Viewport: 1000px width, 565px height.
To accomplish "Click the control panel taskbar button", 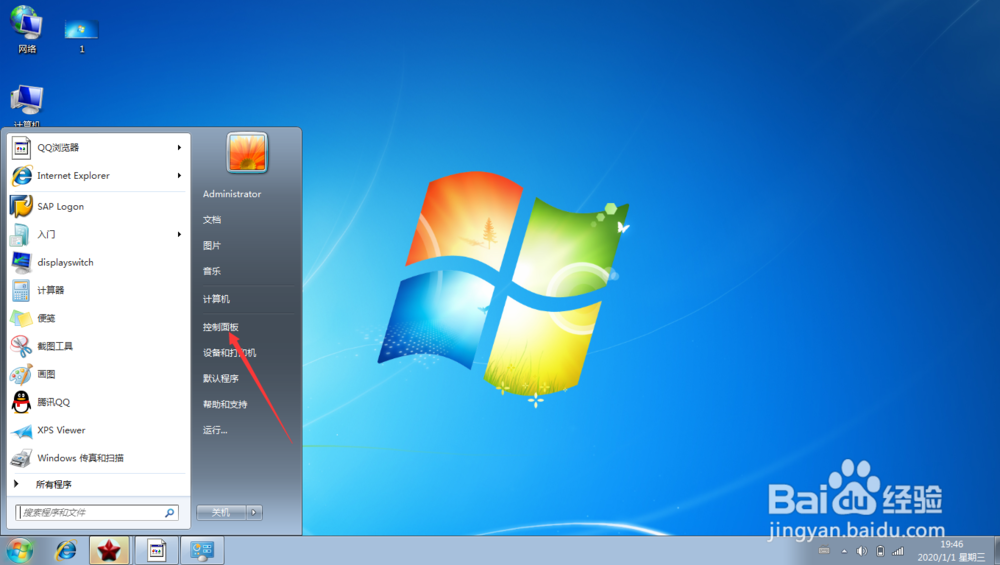I will click(x=202, y=550).
